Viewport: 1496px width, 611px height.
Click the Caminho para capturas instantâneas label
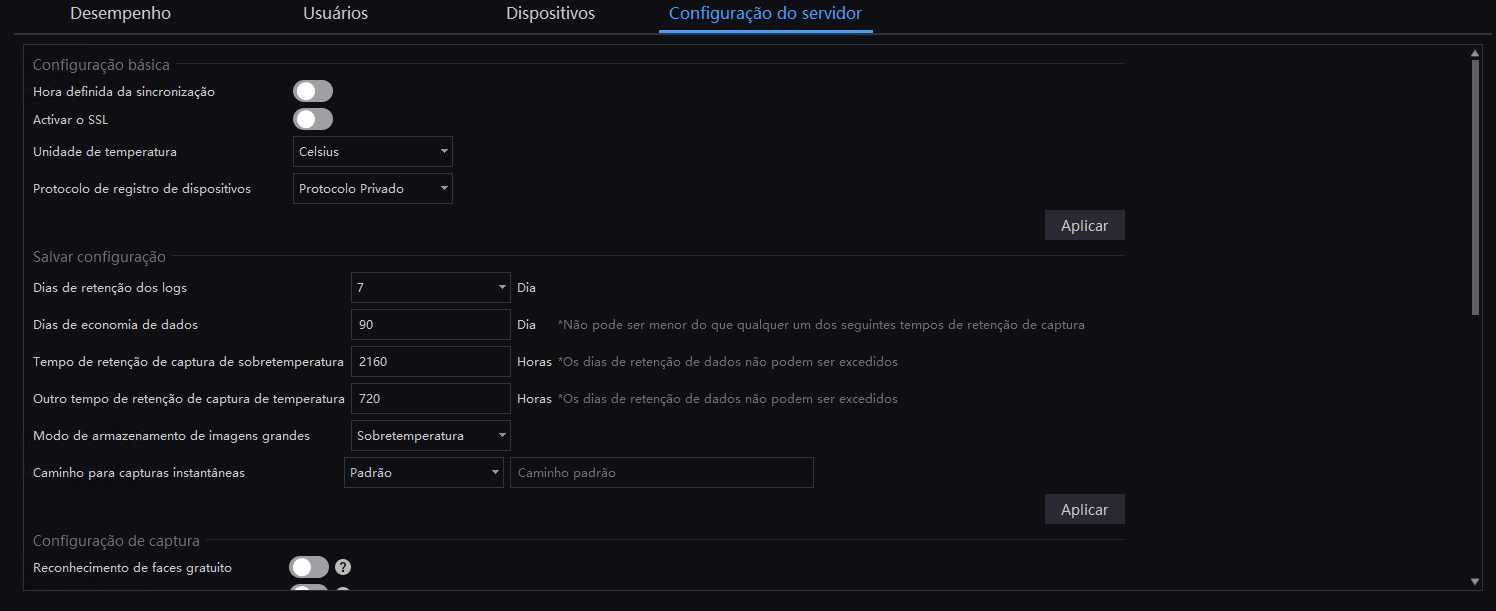139,473
